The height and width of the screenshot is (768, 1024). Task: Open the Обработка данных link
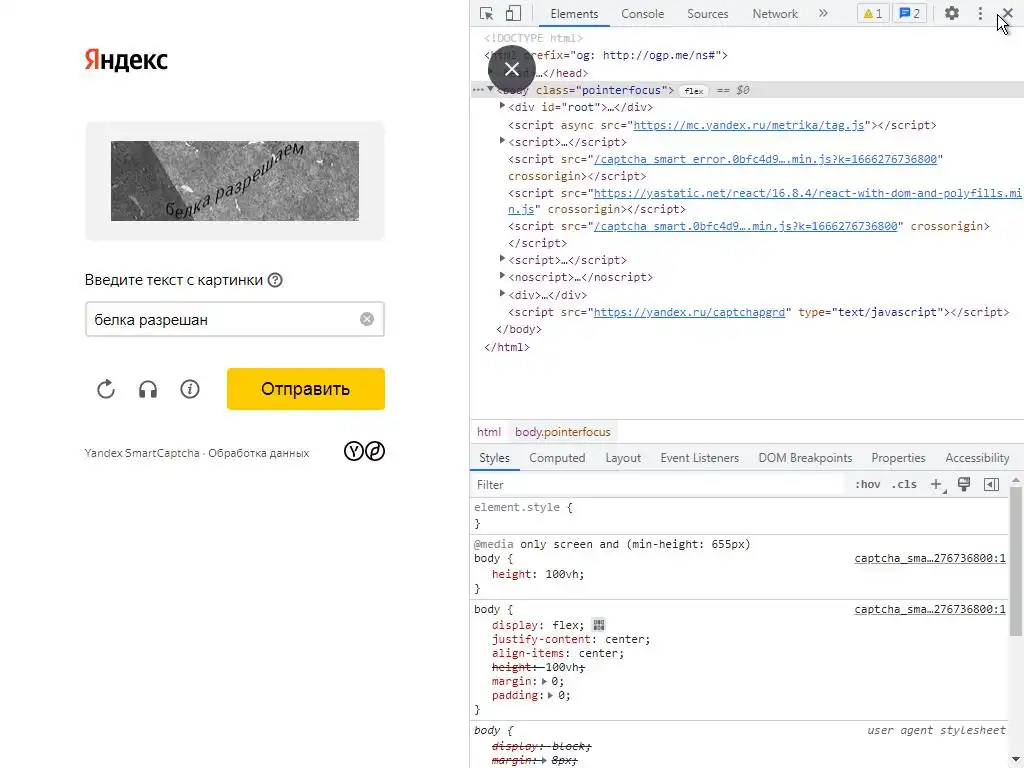coord(259,453)
